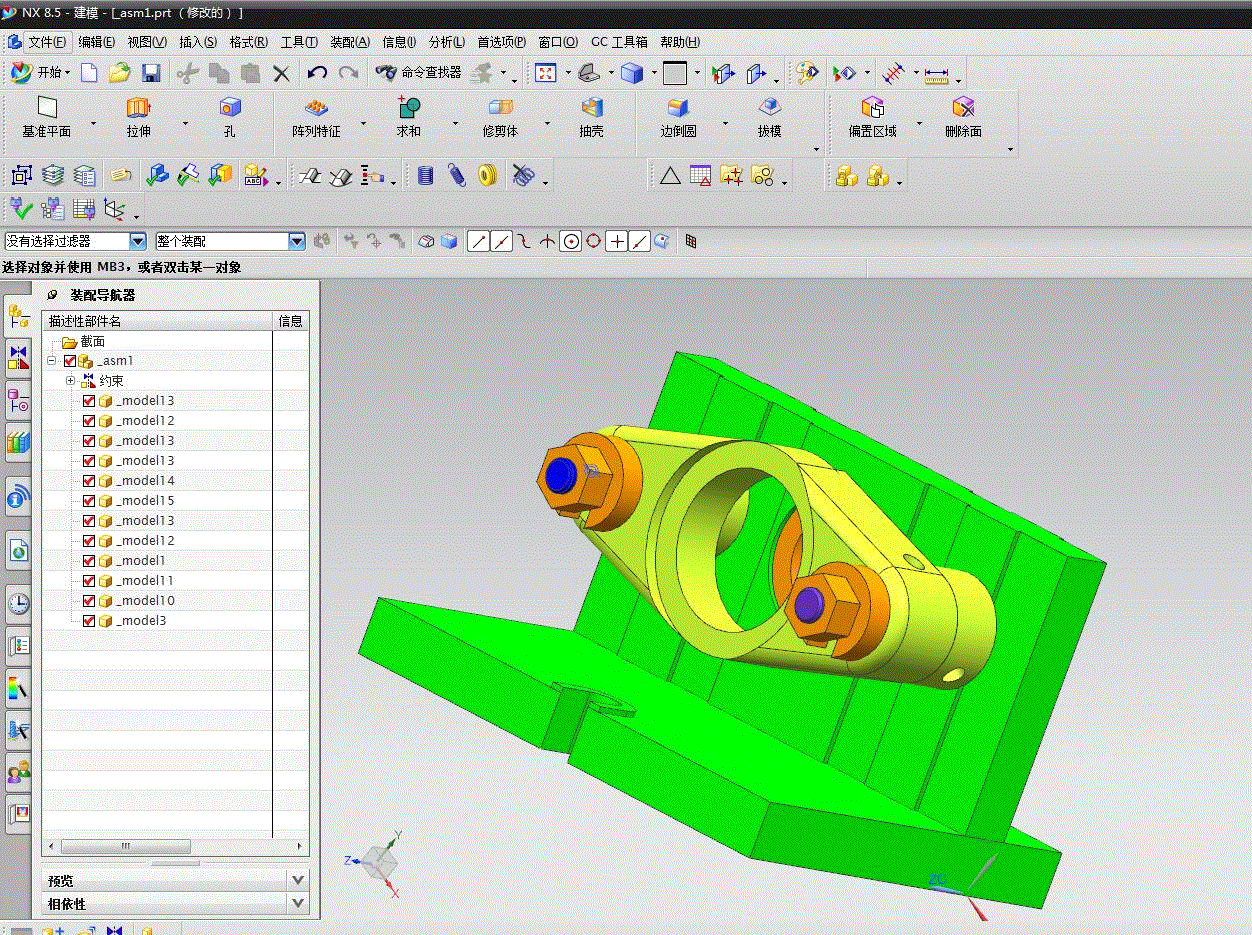The width and height of the screenshot is (1252, 935).
Task: Uncheck the _model11 component checkbox
Action: point(89,581)
